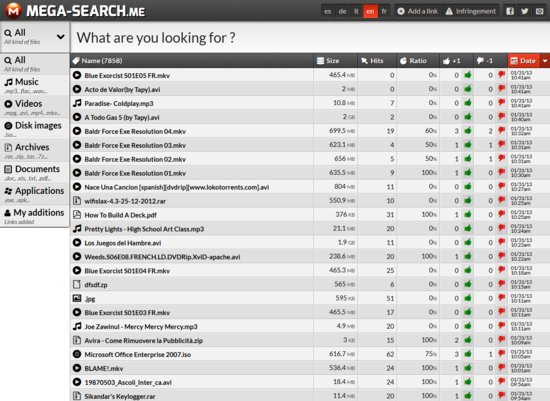Filter by Music category
Image resolution: width=550 pixels, height=401 pixels.
34,85
